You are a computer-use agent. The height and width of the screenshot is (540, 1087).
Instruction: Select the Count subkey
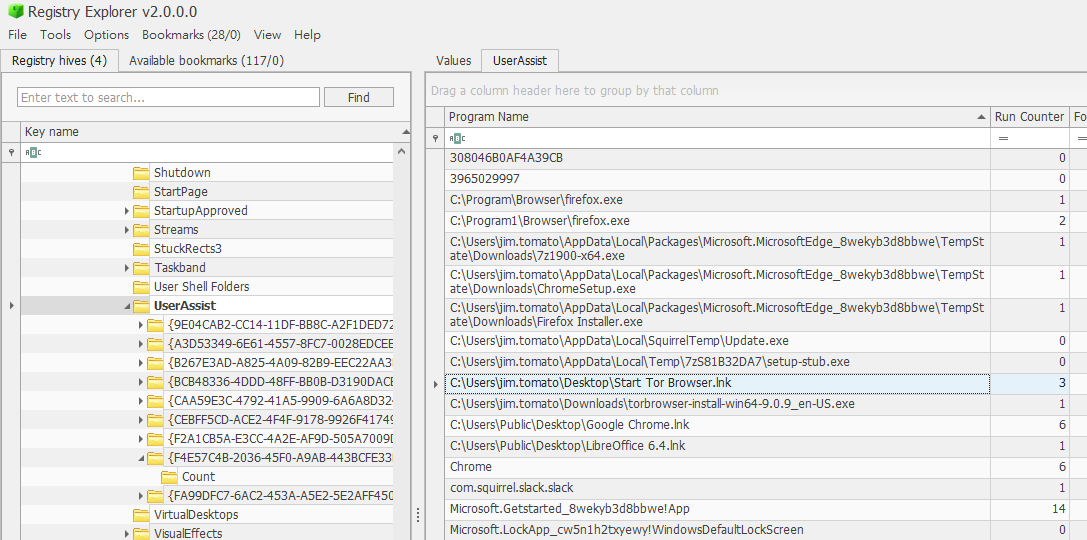(198, 476)
